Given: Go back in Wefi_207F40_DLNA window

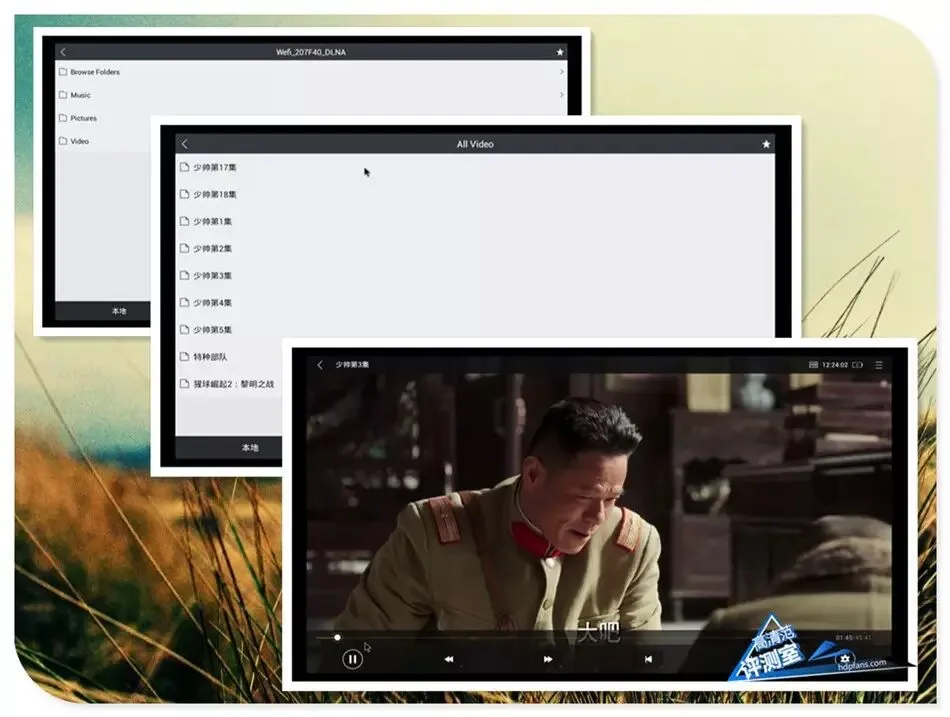Looking at the screenshot, I should [x=64, y=52].
